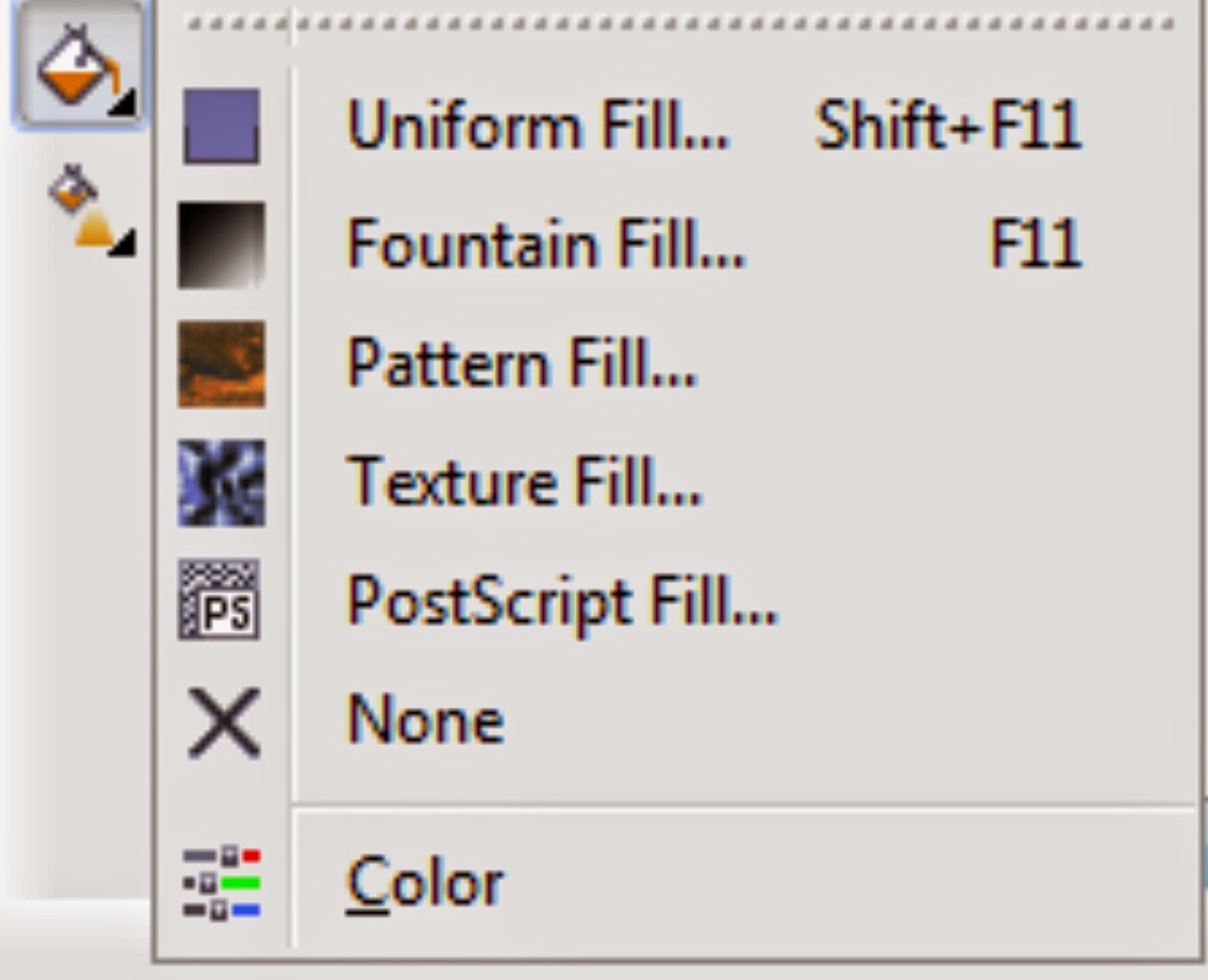Click the blue Texture Fill icon
This screenshot has width=1208, height=980.
tap(221, 482)
